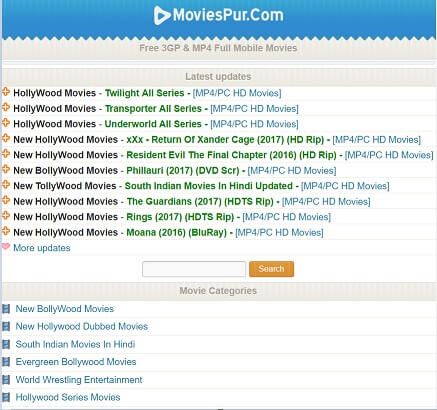Open Resident Evil The Final Chapter link
Image resolution: width=437 pixels, height=410 pixels.
231,155
